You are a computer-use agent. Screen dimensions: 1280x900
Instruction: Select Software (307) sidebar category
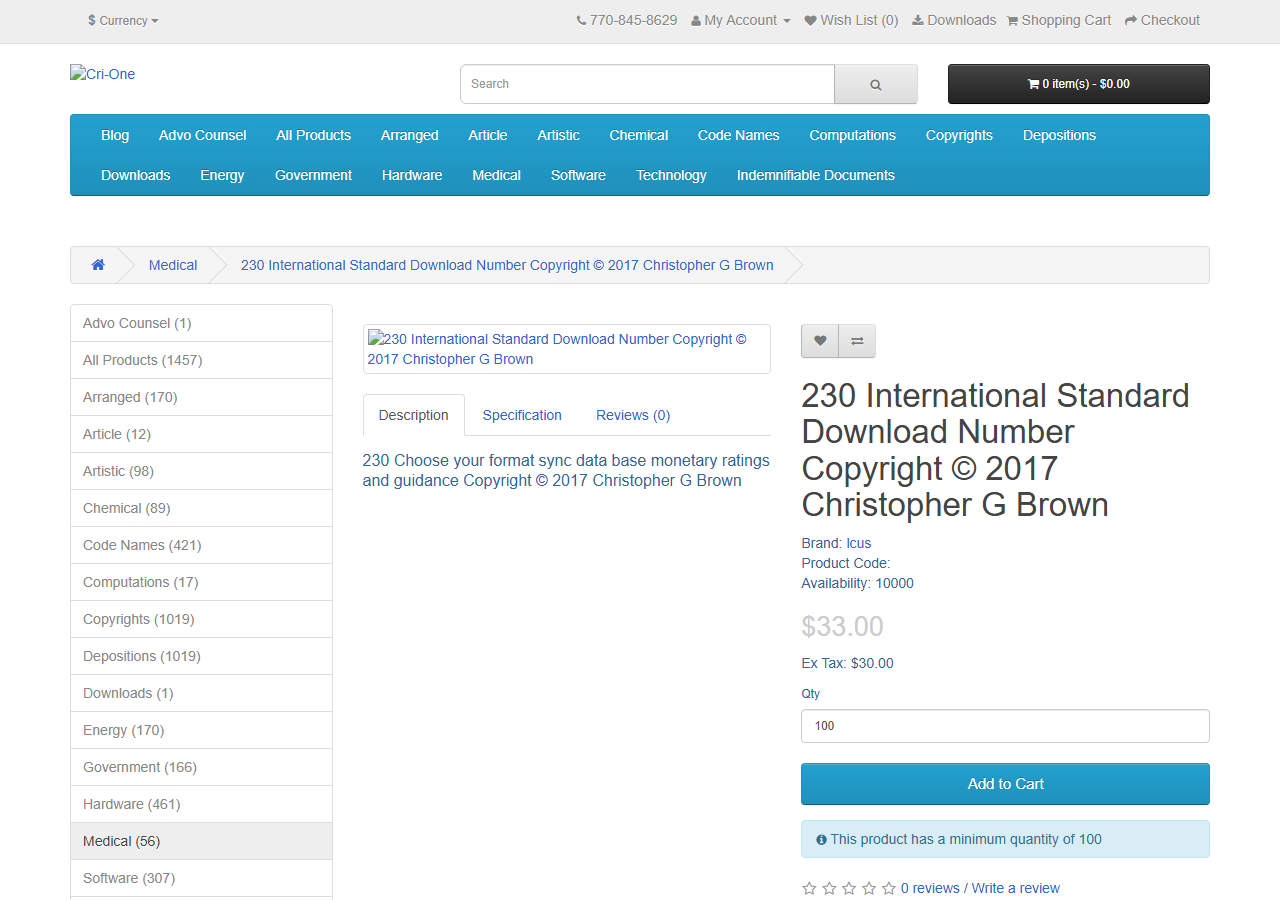201,878
